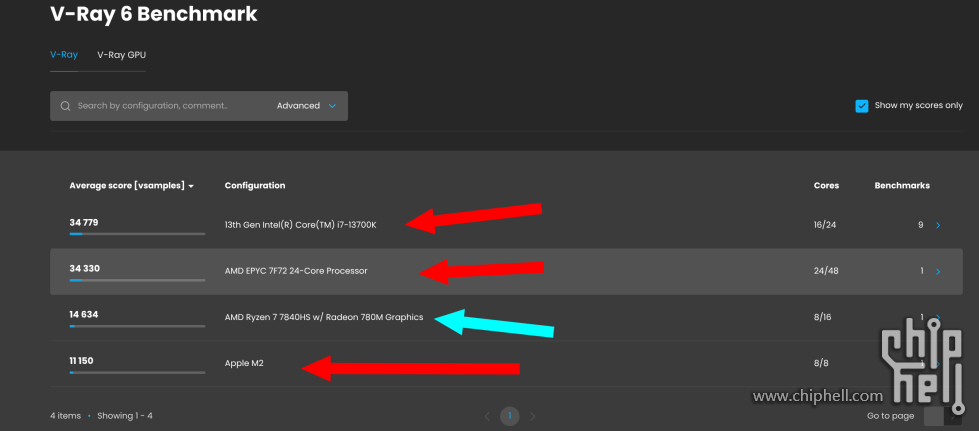Click the 34 779 average score
Viewport: 979px width, 431px height.
point(84,222)
